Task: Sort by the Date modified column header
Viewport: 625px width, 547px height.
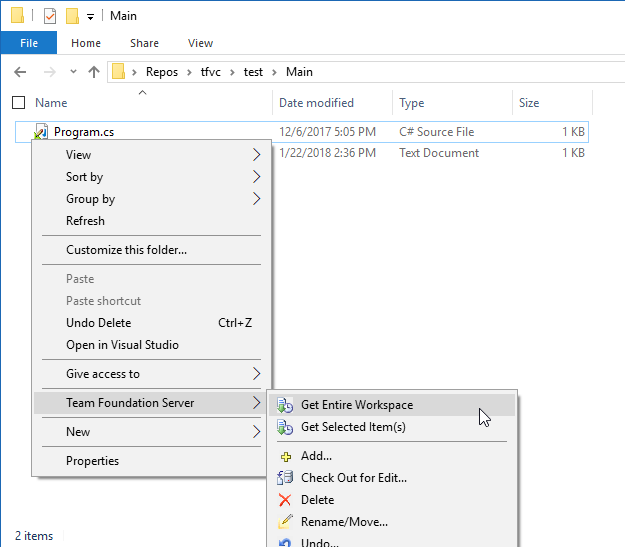Action: (316, 103)
